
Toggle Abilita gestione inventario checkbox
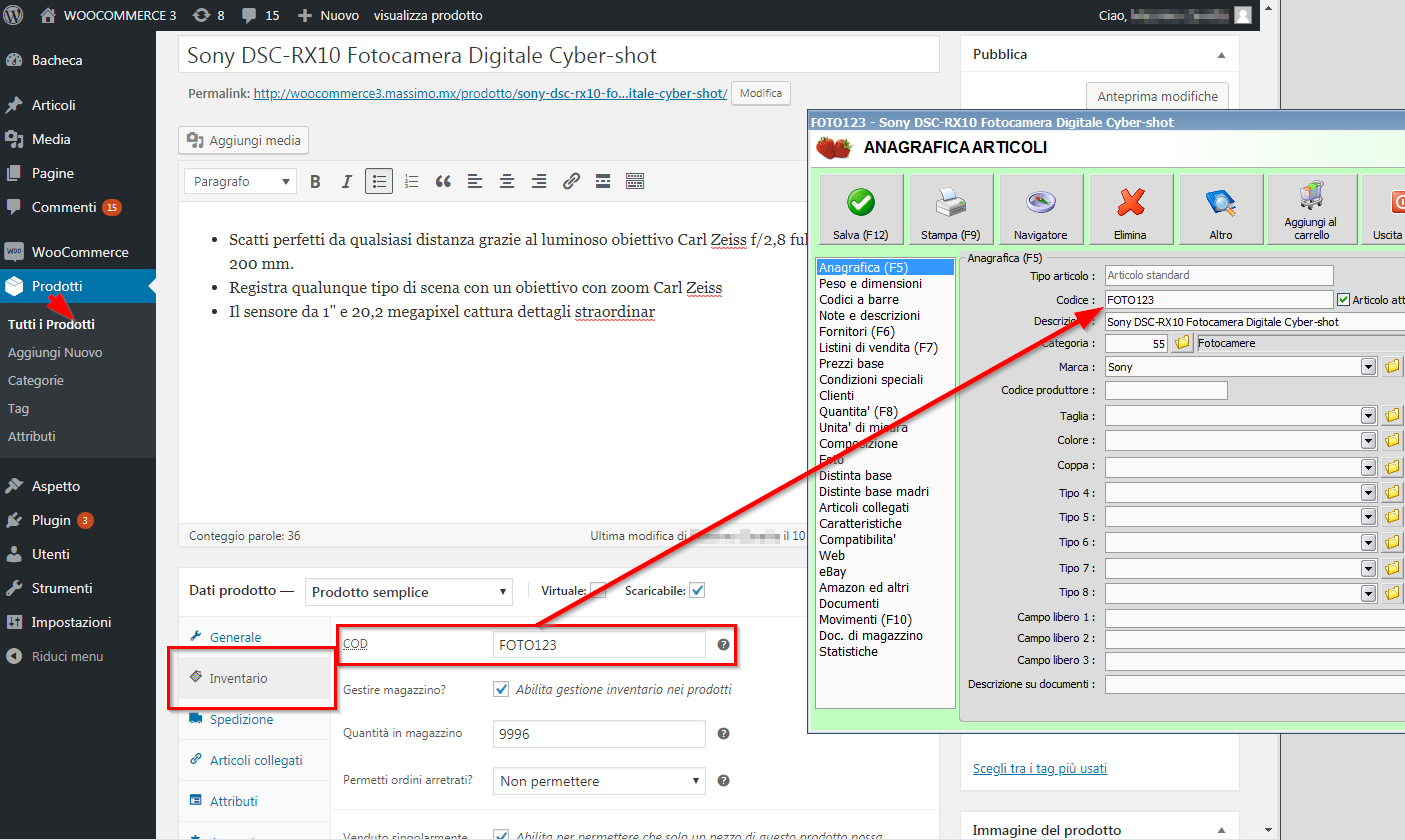pos(502,689)
